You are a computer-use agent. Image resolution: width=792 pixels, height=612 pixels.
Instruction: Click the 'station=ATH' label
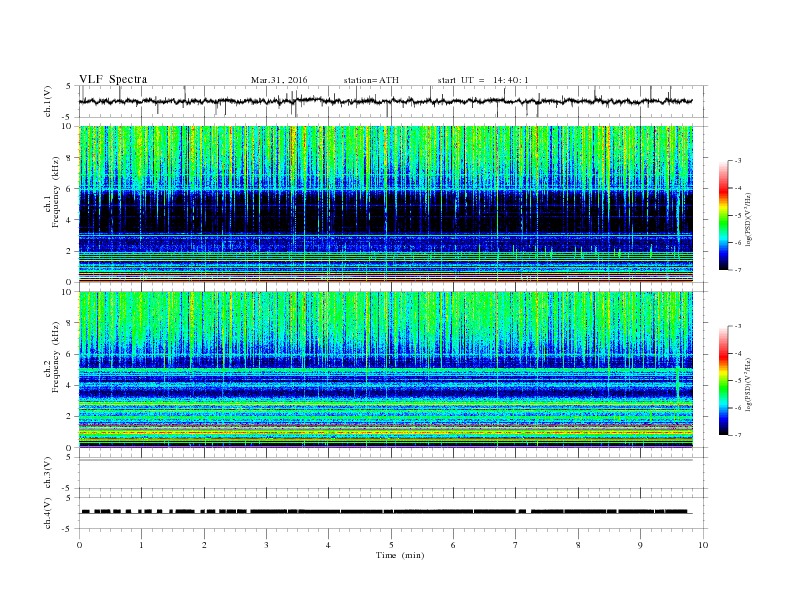click(x=371, y=80)
